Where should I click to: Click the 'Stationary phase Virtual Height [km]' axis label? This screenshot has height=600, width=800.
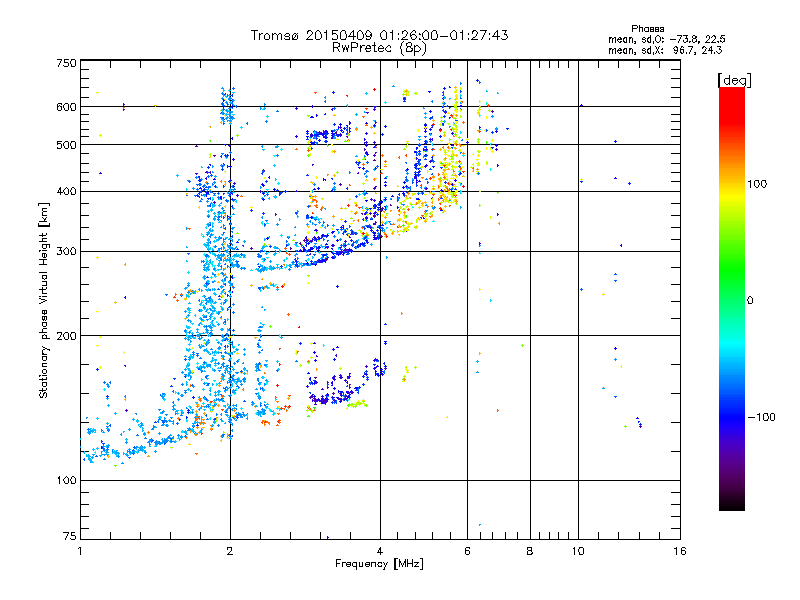[44, 300]
